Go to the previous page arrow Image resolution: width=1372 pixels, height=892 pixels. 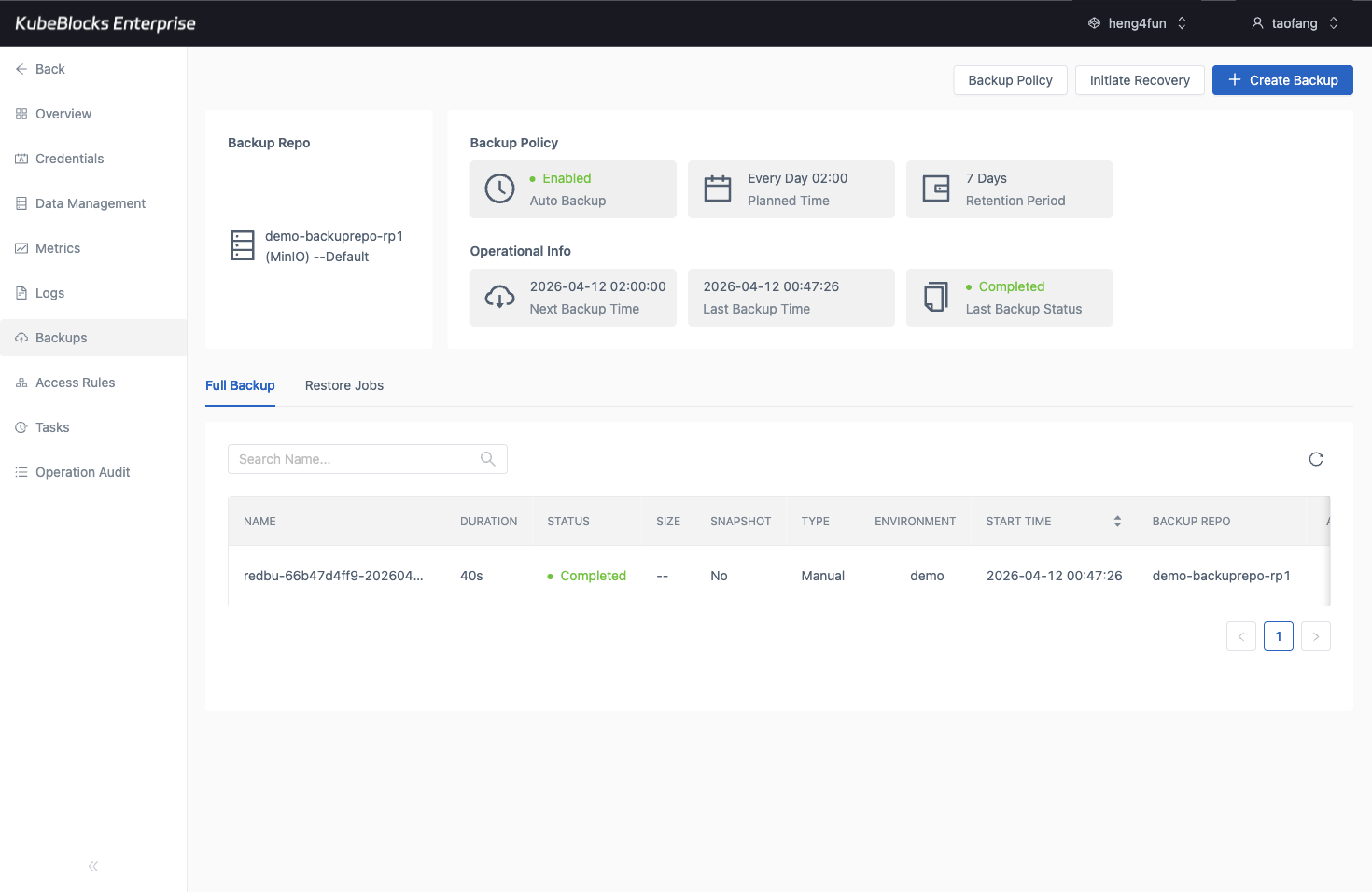point(1241,636)
